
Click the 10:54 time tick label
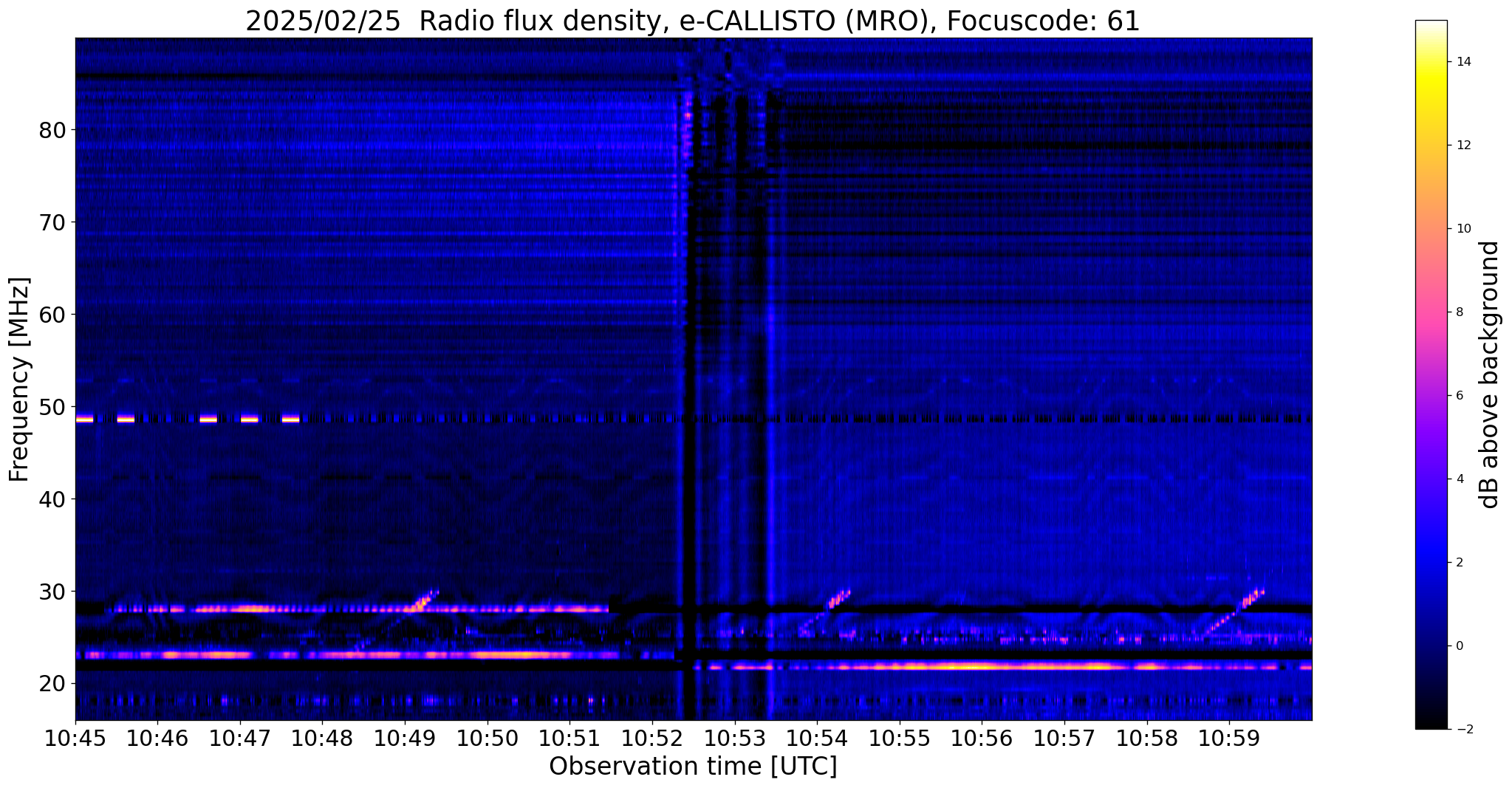click(817, 739)
